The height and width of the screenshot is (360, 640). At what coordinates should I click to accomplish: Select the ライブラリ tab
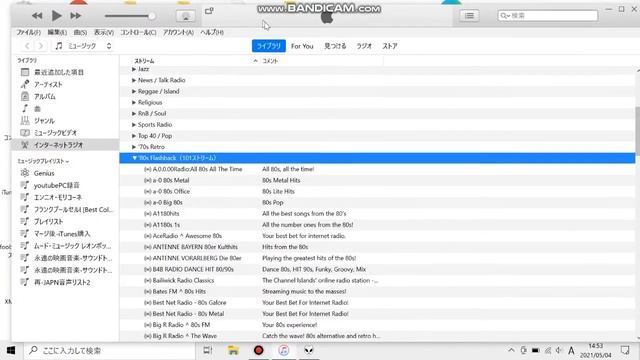(269, 46)
